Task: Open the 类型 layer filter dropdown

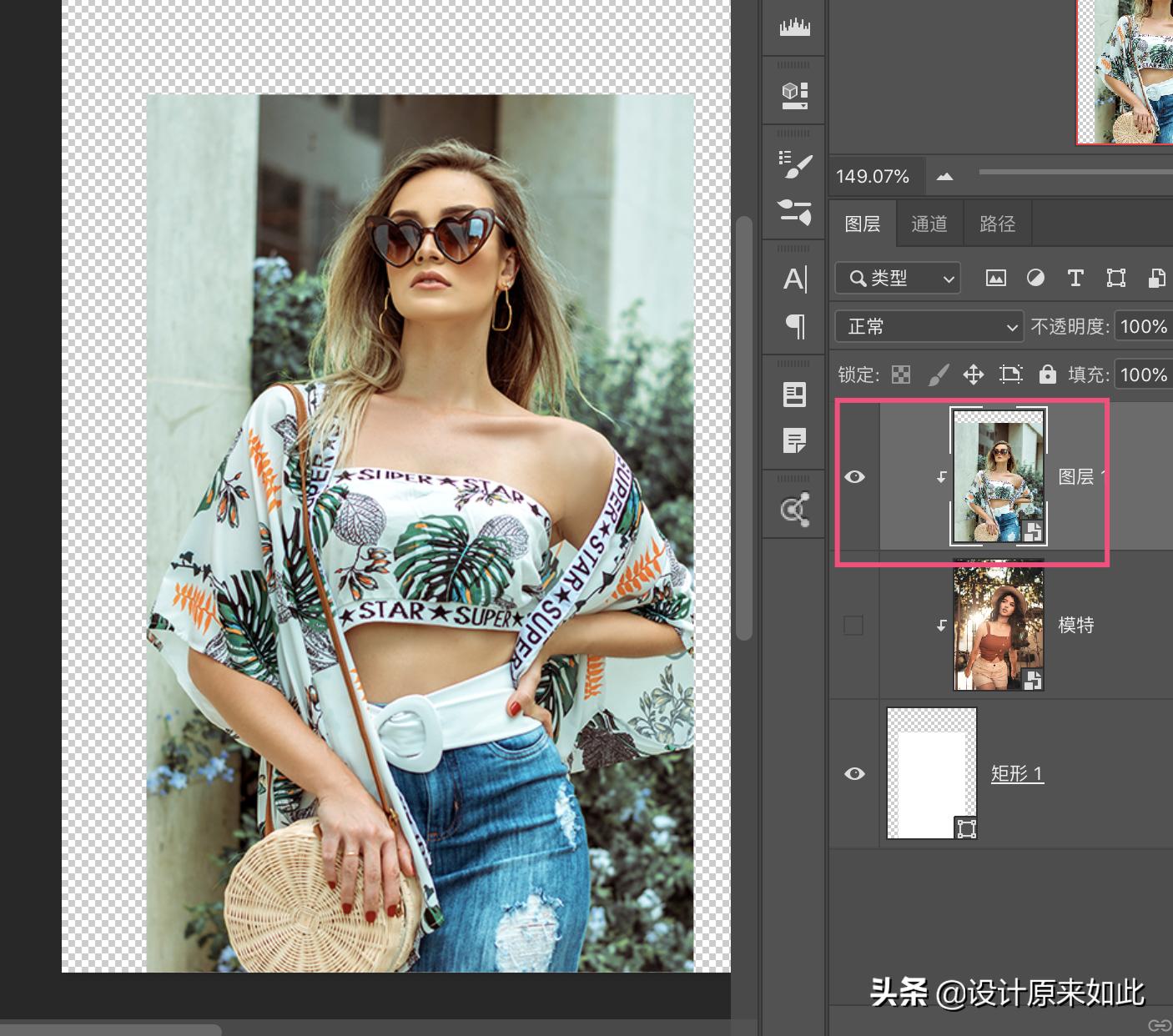Action: coord(898,279)
